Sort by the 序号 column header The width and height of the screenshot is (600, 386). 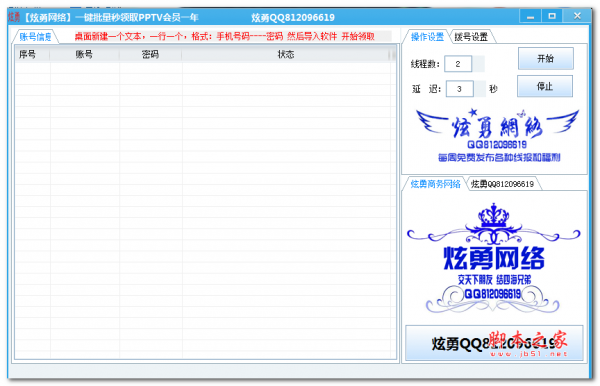tap(33, 54)
